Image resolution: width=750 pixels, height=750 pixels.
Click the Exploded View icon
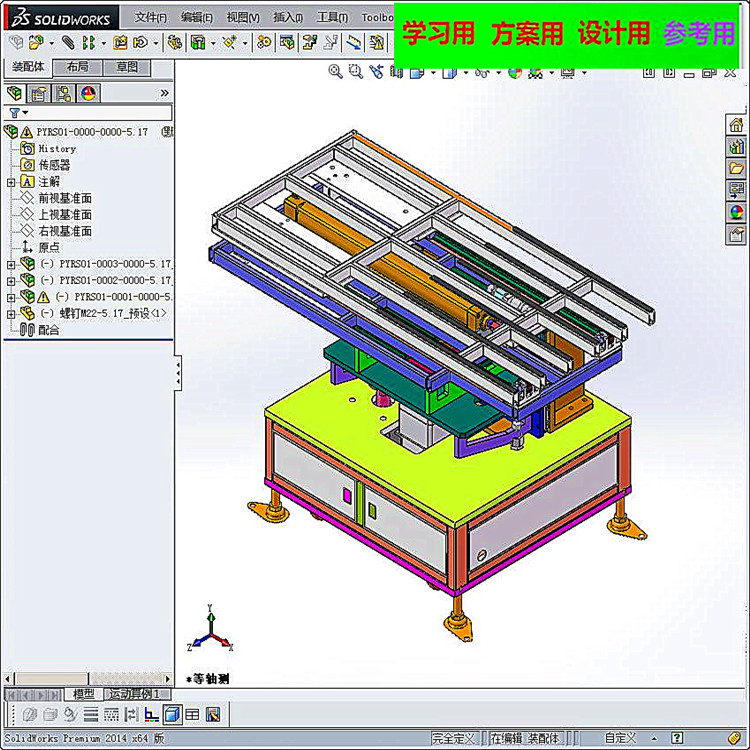[x=310, y=43]
